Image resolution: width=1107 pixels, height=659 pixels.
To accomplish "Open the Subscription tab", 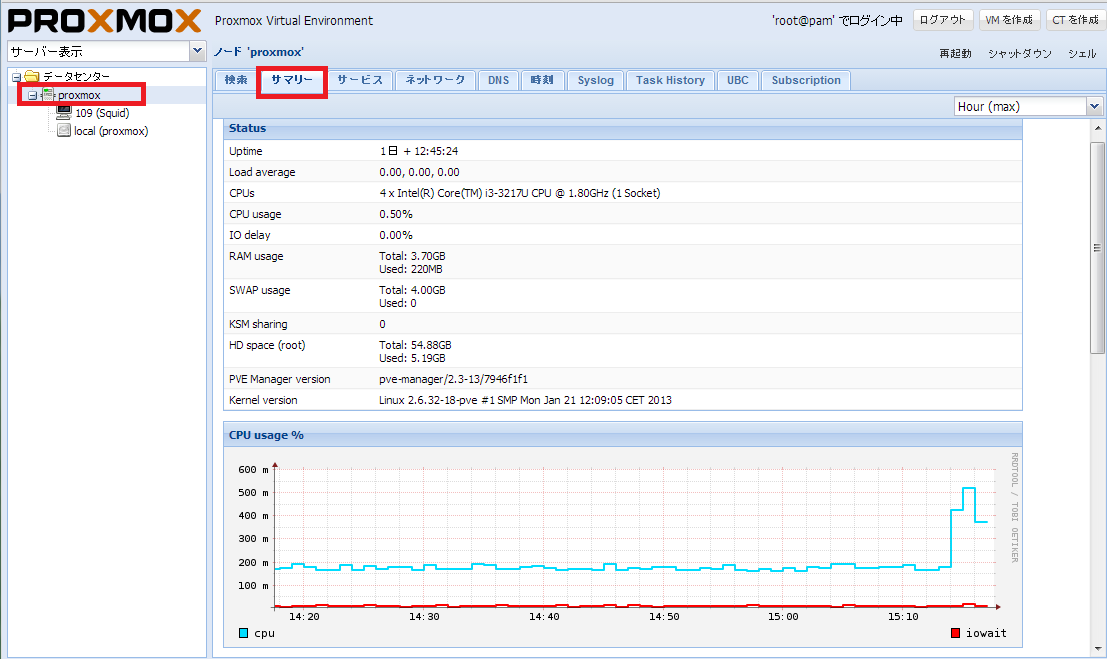I will pyautogui.click(x=806, y=80).
